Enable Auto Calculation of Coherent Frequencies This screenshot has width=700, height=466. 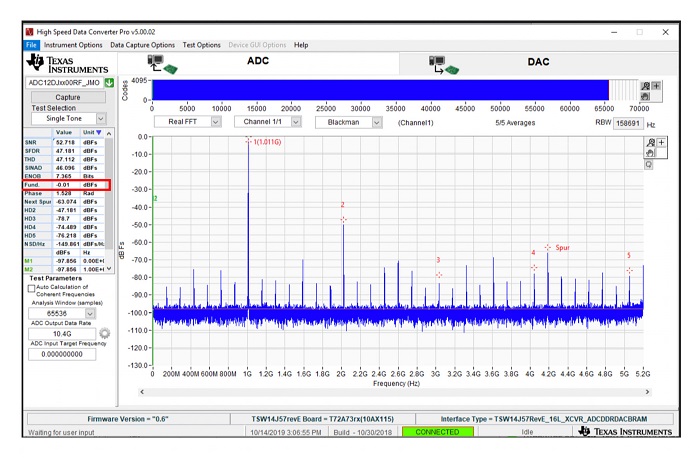click(x=31, y=289)
